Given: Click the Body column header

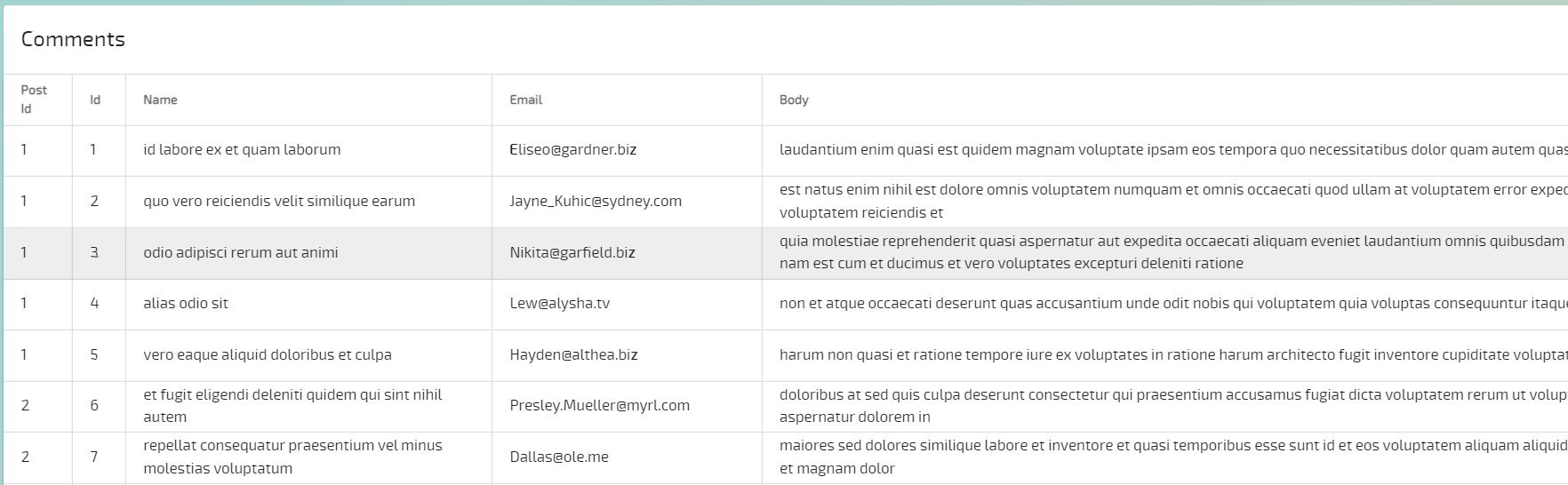Looking at the screenshot, I should 794,99.
